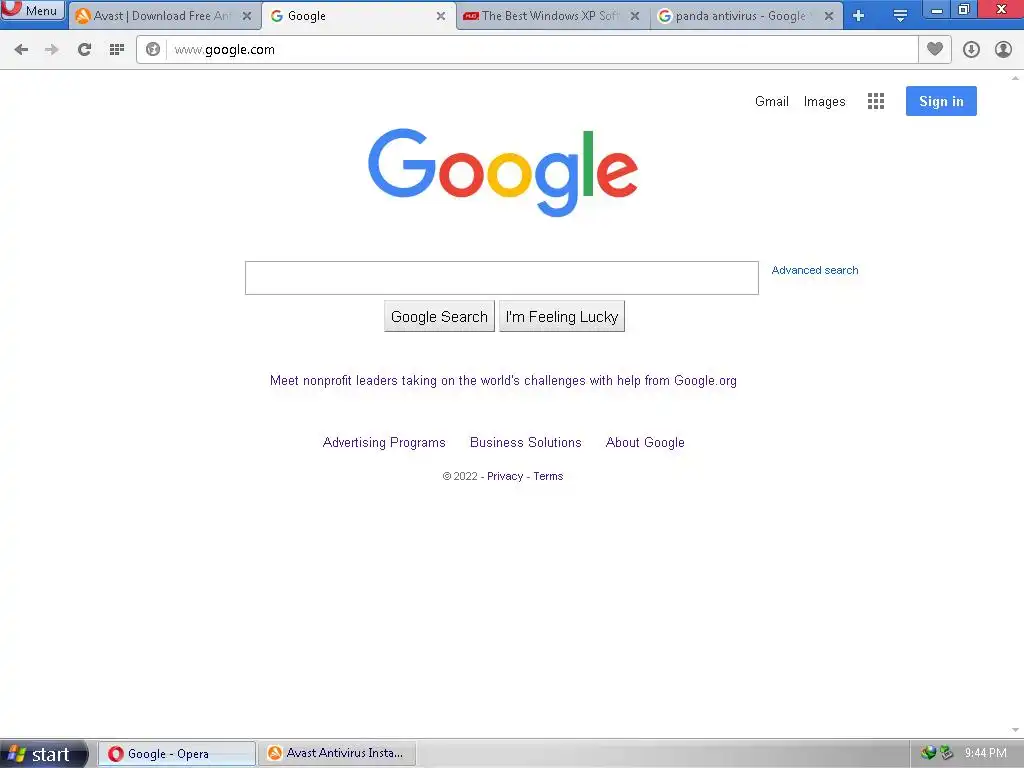Click the site info globe icon
Viewport: 1024px width, 768px height.
pyautogui.click(x=153, y=50)
